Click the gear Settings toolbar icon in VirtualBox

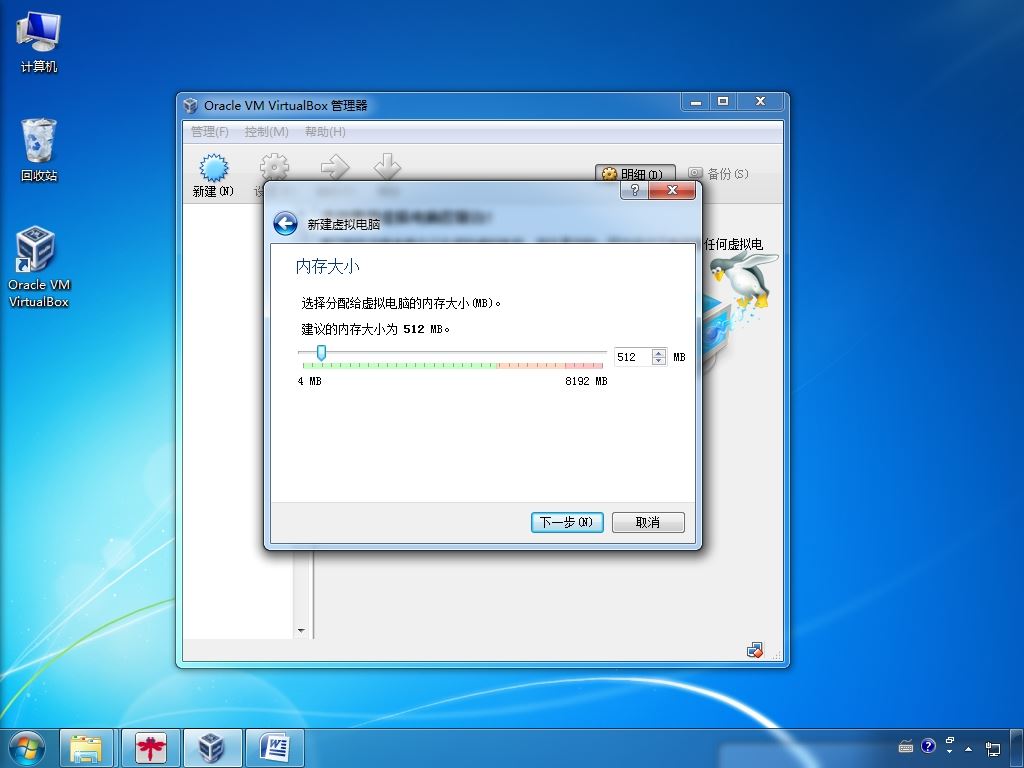pyautogui.click(x=274, y=167)
